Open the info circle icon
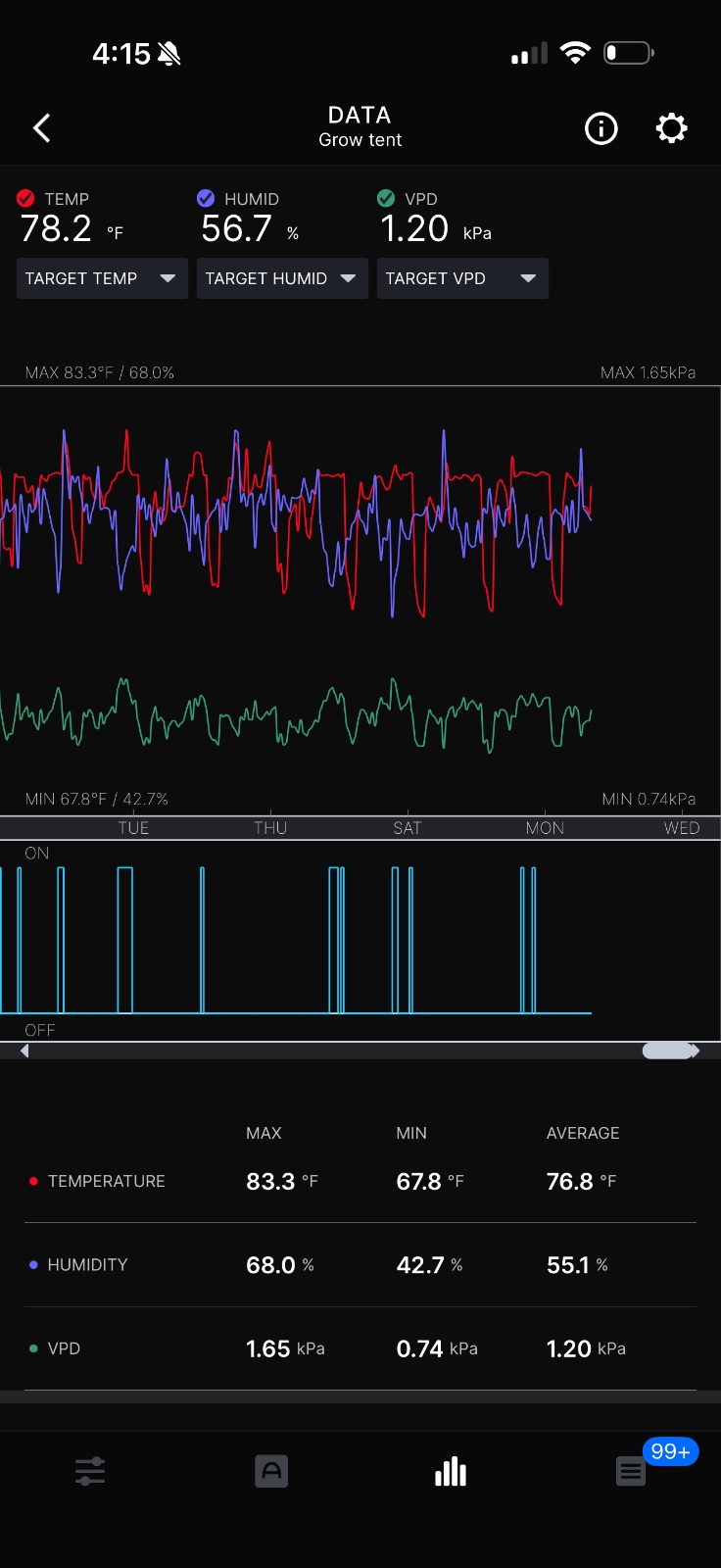Screen dimensions: 721x1568 pyautogui.click(x=601, y=128)
